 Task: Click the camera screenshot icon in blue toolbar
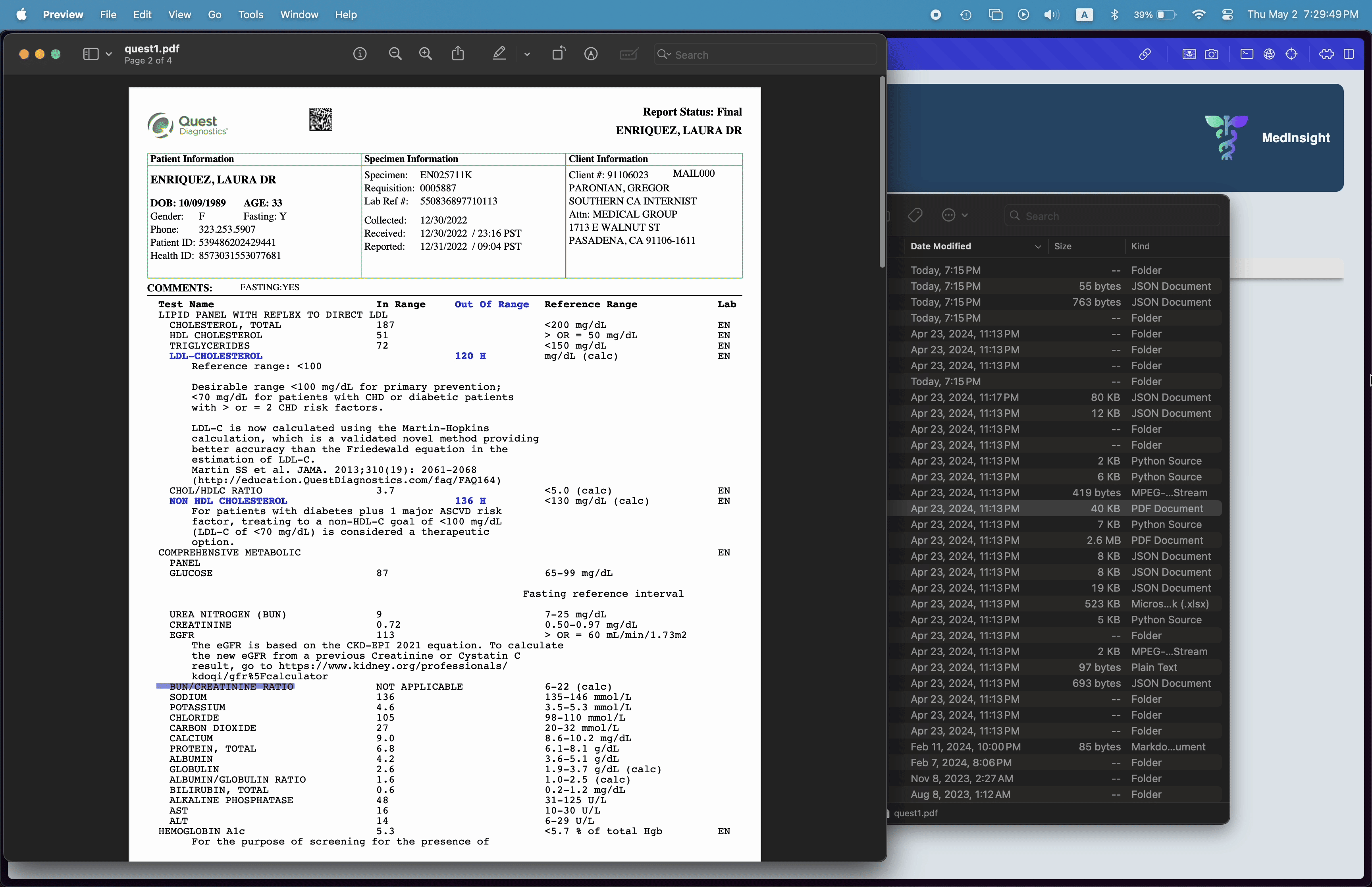(x=1211, y=54)
